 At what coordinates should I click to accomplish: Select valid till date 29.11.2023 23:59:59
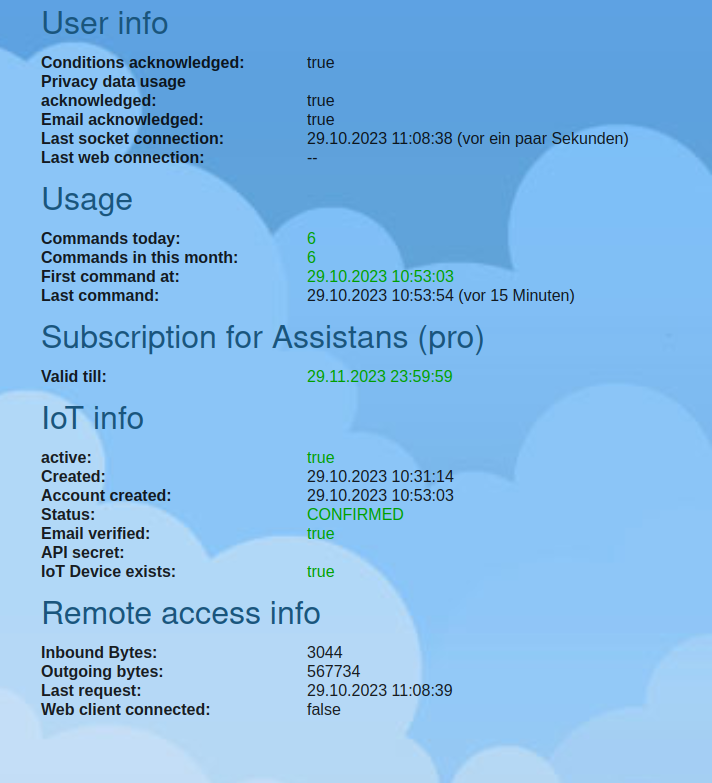[x=380, y=377]
